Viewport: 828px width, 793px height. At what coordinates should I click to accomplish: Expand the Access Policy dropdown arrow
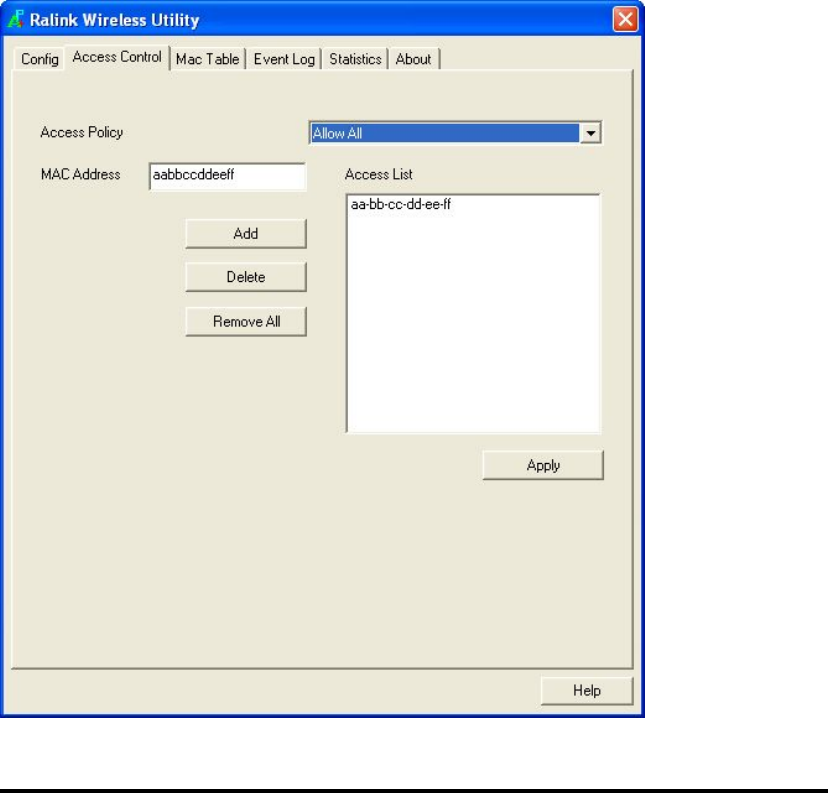tap(590, 133)
